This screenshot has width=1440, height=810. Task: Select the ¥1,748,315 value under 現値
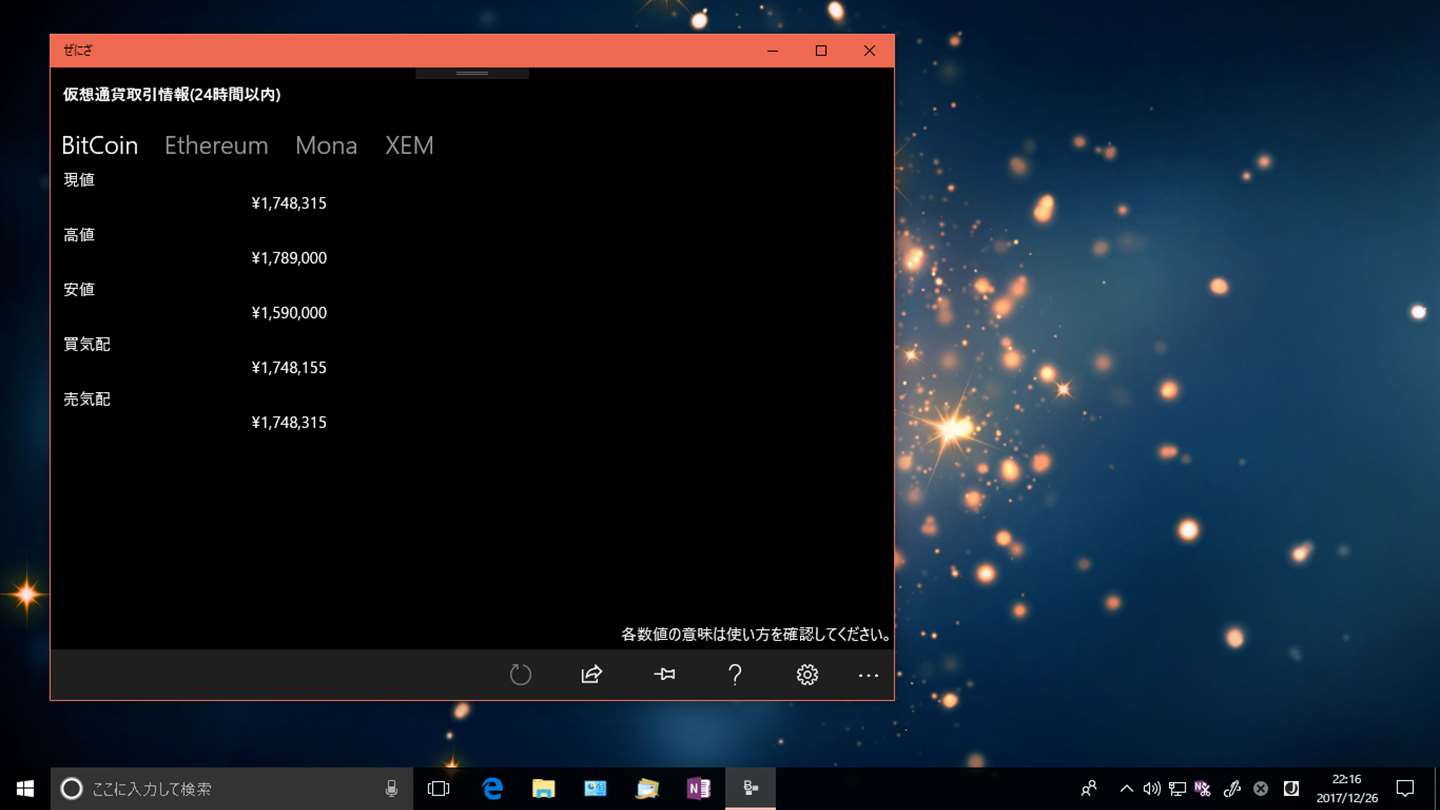click(289, 203)
